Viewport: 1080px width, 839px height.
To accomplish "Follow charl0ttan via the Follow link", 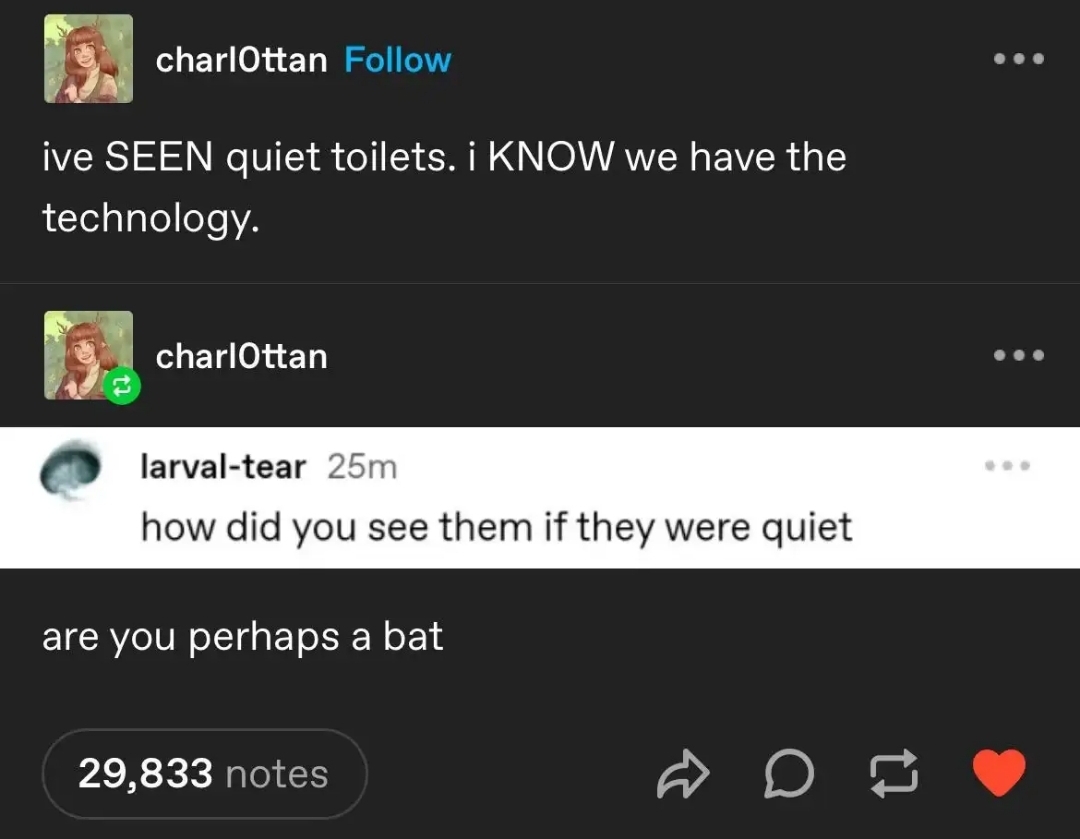I will coord(397,60).
